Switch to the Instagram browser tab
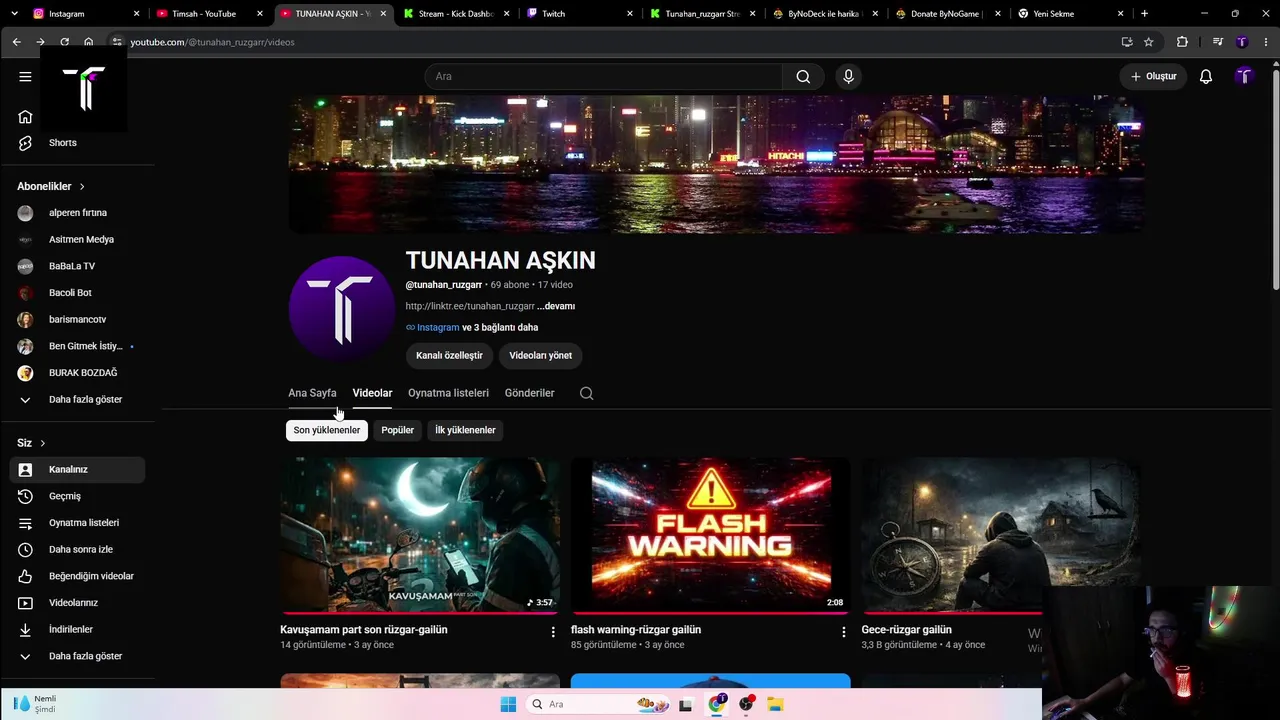Image resolution: width=1280 pixels, height=720 pixels. pos(85,14)
